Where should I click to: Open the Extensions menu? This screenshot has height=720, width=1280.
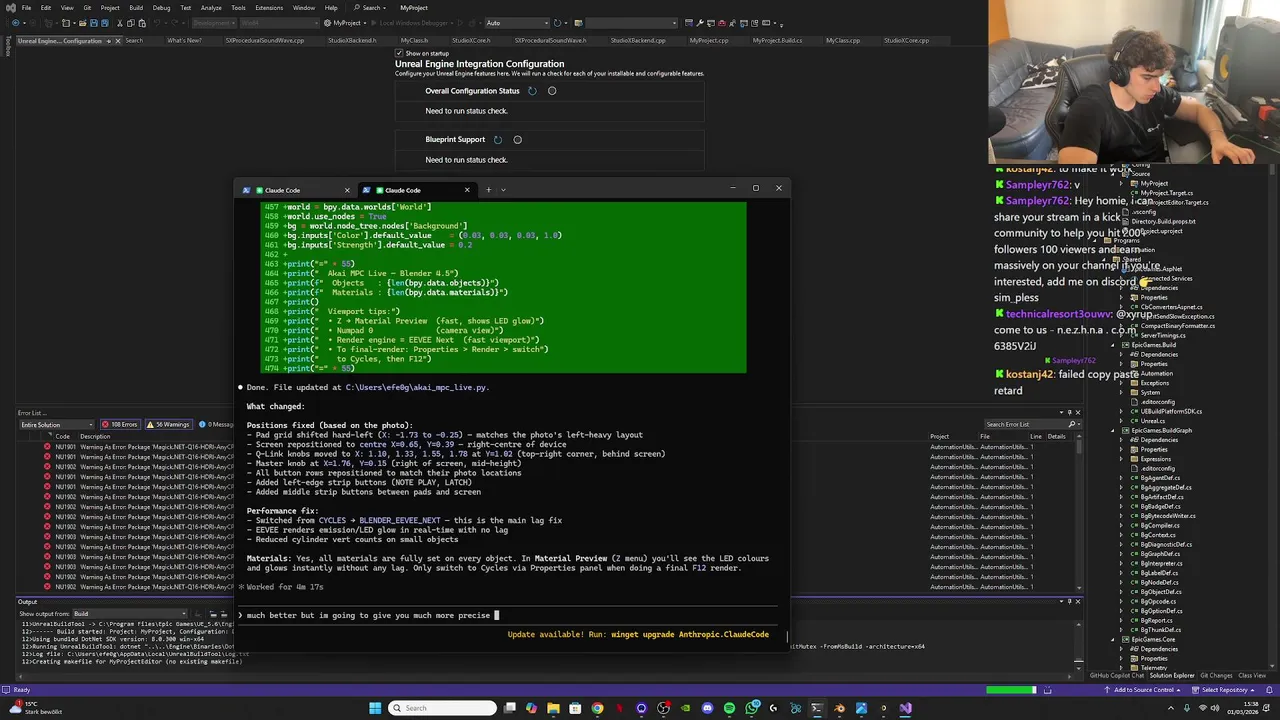(x=269, y=8)
